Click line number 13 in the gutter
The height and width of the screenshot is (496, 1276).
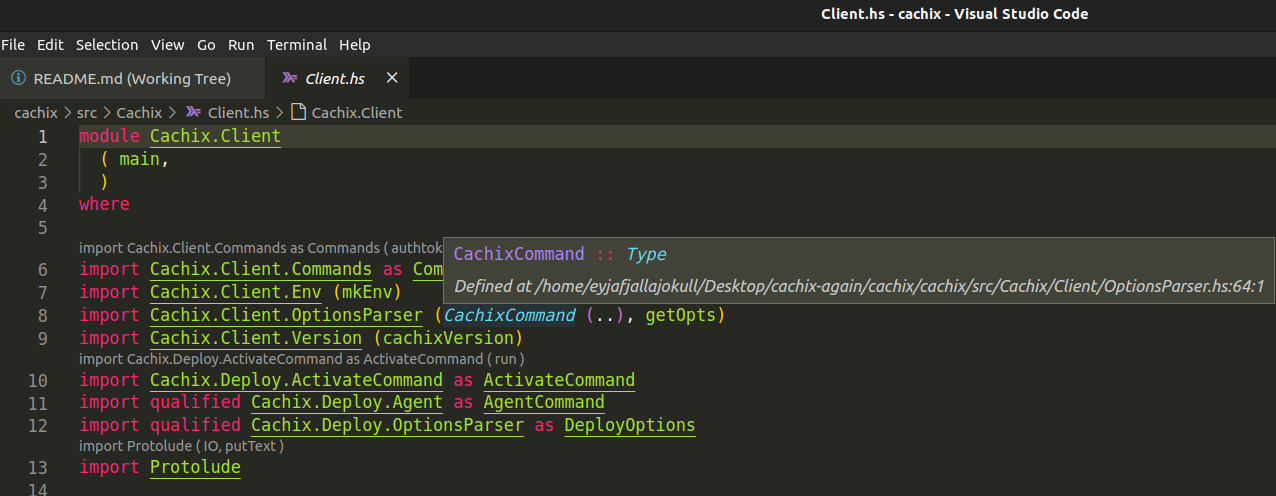pyautogui.click(x=38, y=468)
